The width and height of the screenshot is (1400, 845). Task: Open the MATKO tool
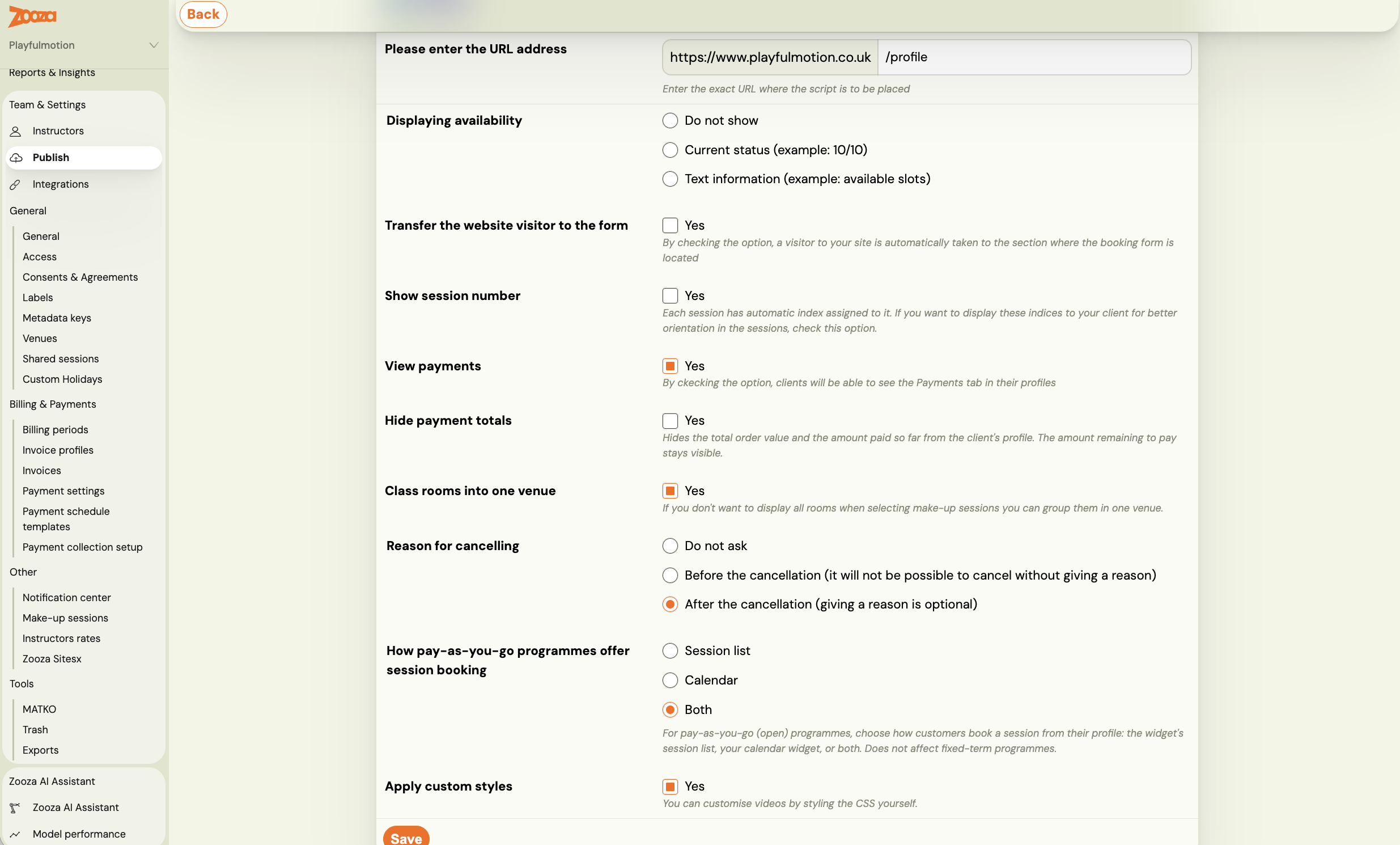coord(40,710)
